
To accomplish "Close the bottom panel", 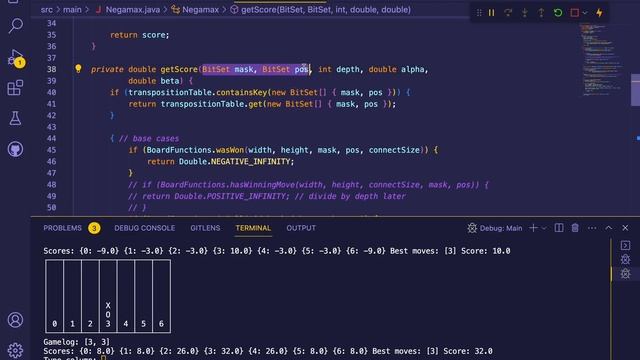I will pyautogui.click(x=625, y=228).
